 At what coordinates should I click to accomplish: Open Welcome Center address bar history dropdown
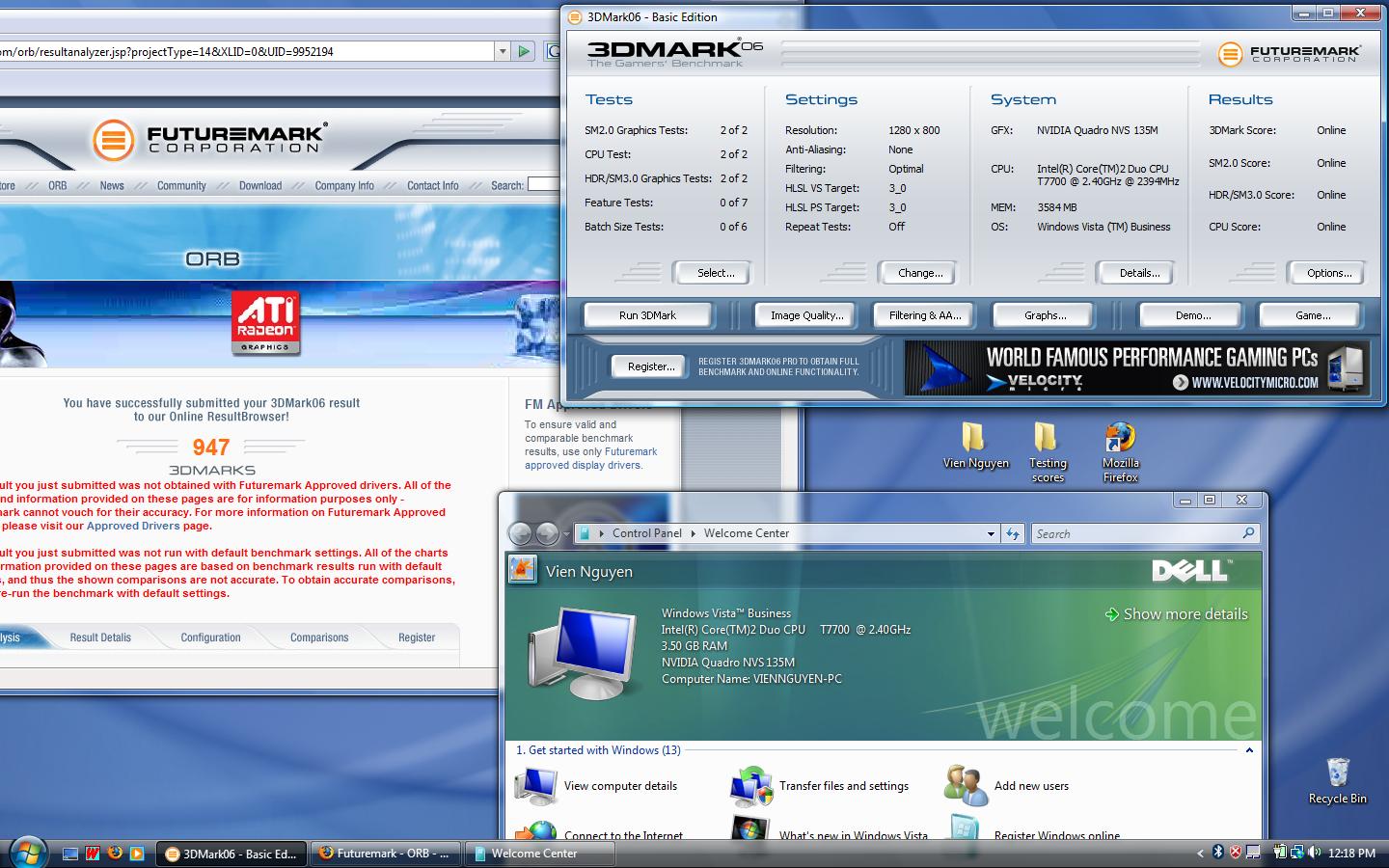point(991,533)
